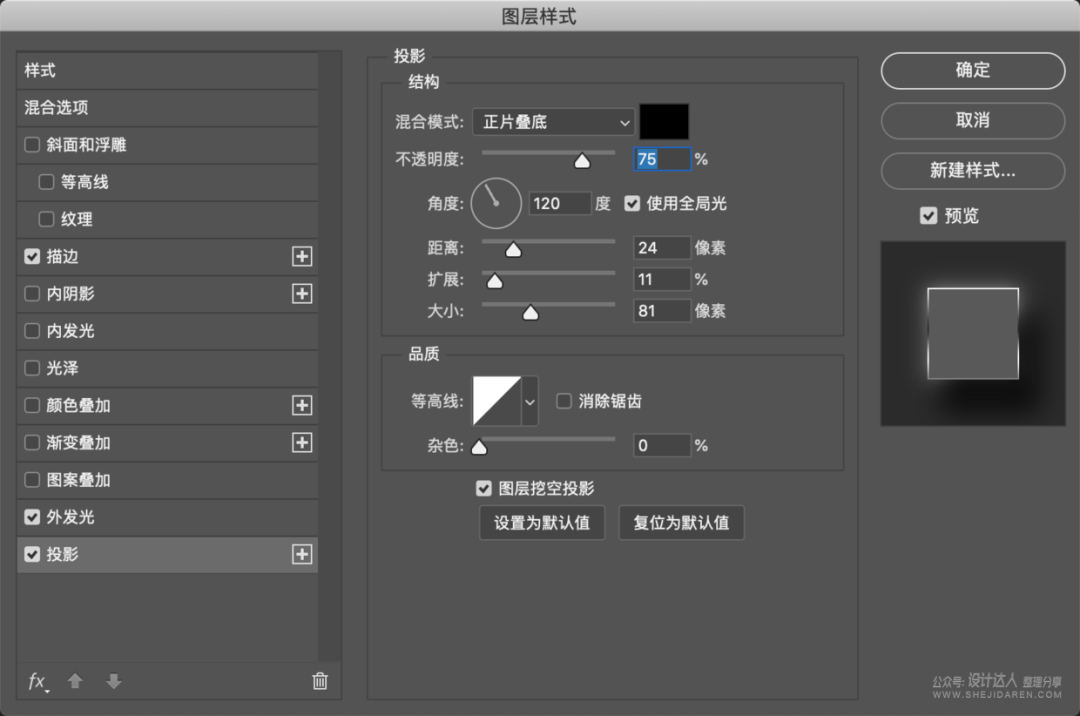Open 混合模式 dropdown showing 正片叠底
This screenshot has width=1080, height=716.
553,122
